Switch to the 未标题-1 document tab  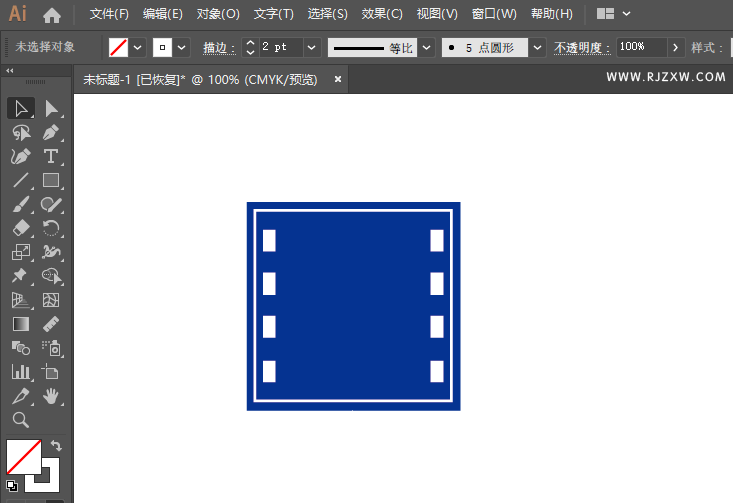point(200,80)
